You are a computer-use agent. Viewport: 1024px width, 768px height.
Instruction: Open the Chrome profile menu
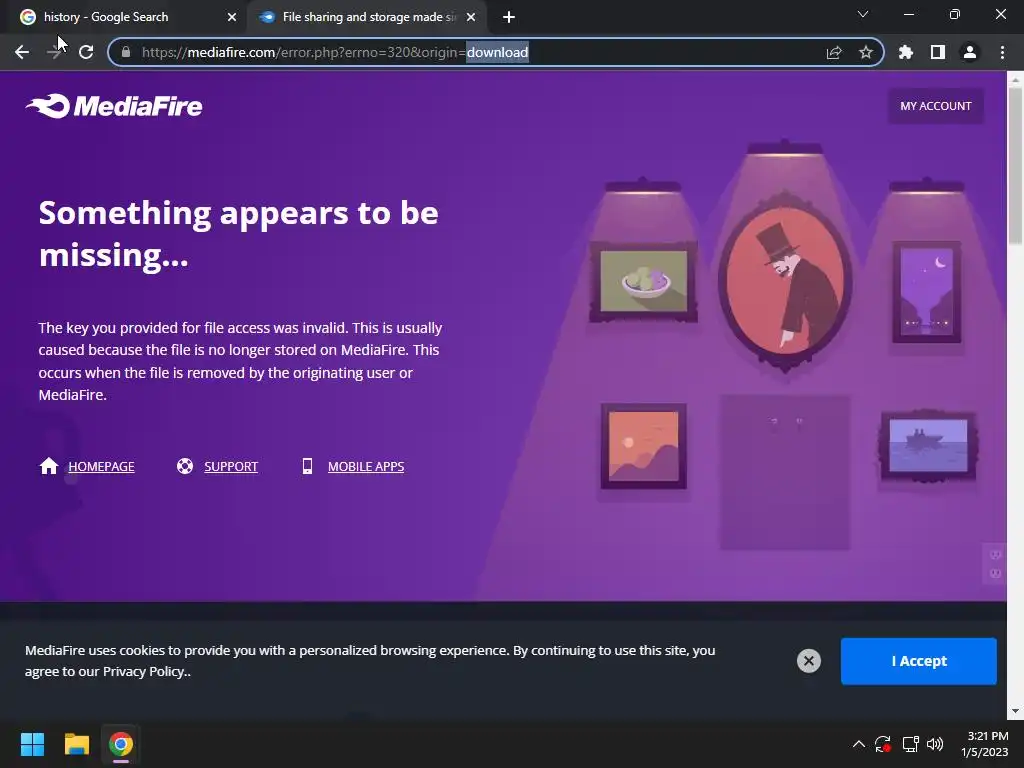(970, 52)
